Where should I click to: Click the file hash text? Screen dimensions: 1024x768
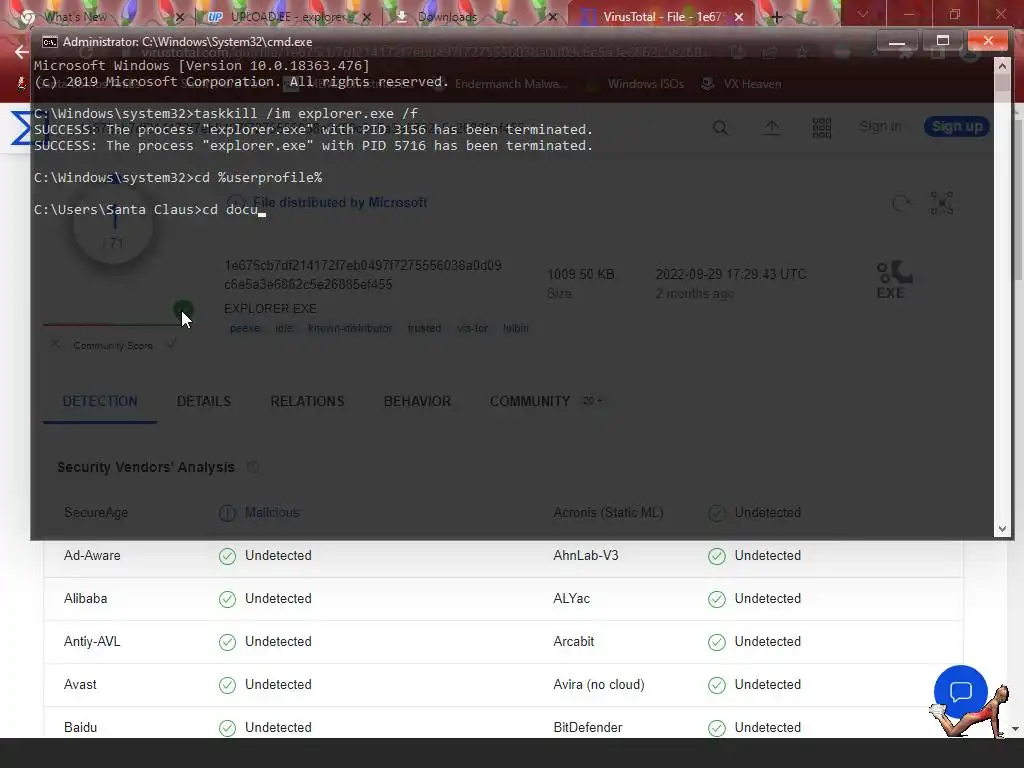362,275
